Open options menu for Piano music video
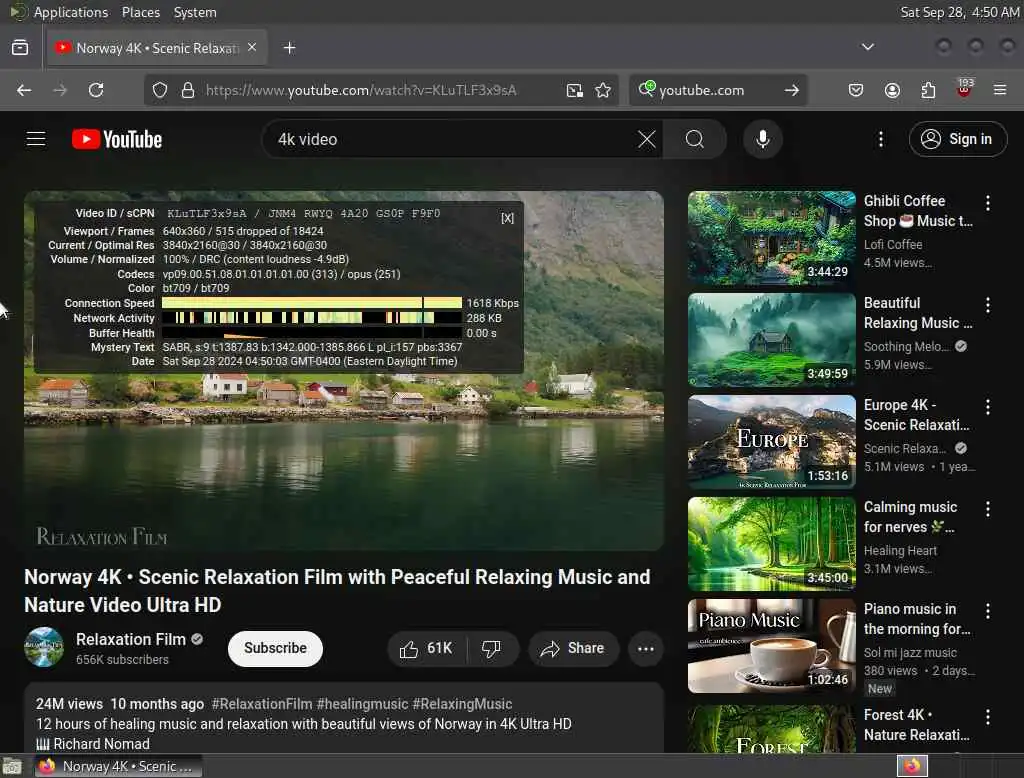Image resolution: width=1024 pixels, height=778 pixels. click(987, 611)
